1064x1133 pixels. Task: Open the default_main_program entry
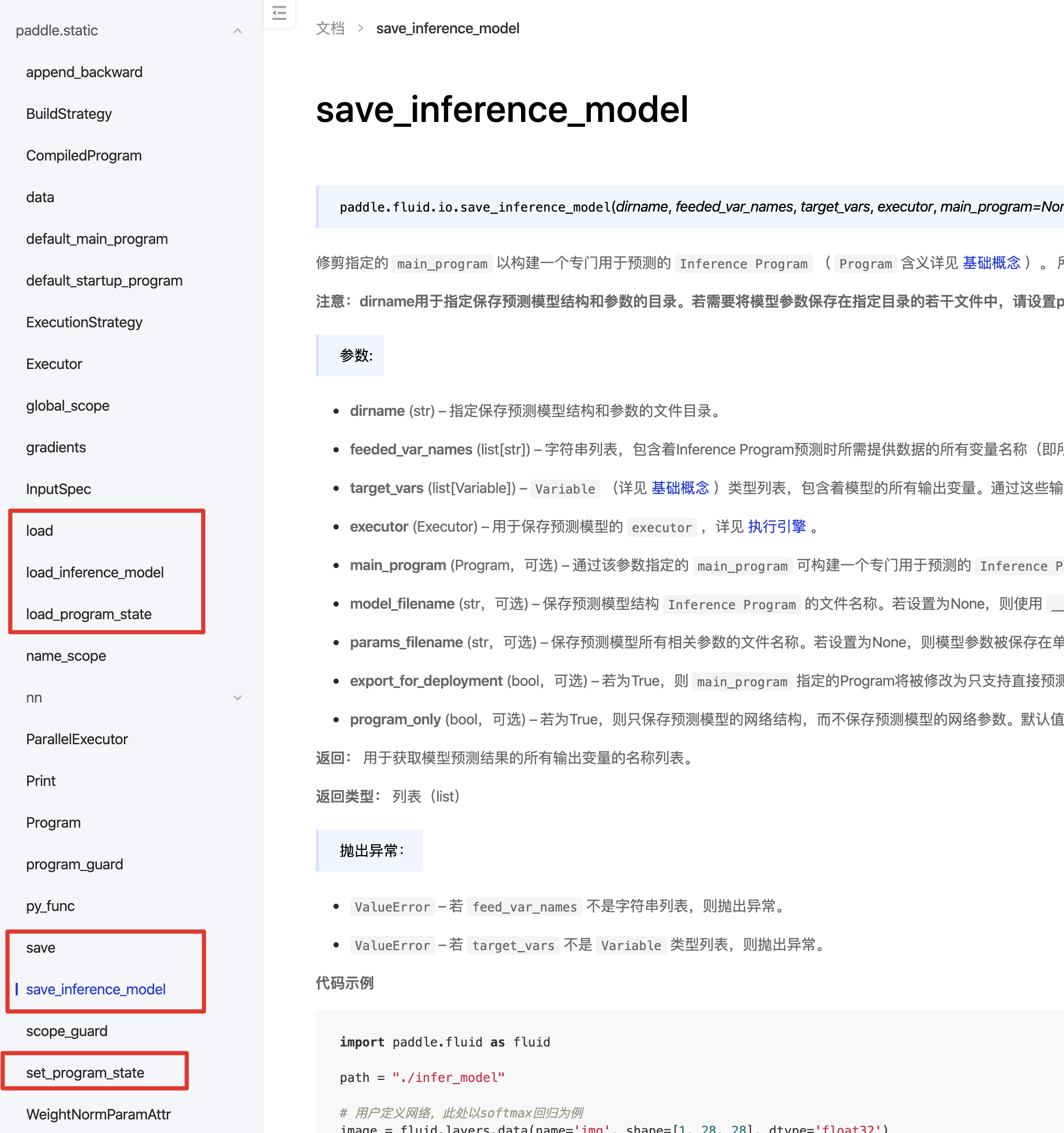pyautogui.click(x=96, y=239)
